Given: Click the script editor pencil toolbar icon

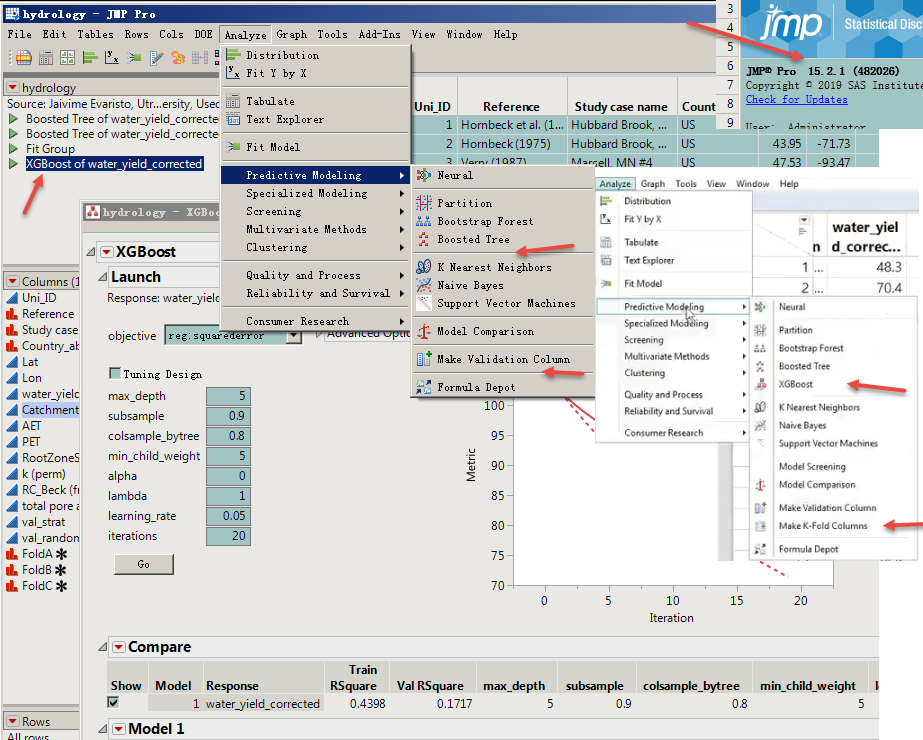Looking at the screenshot, I should coord(156,57).
